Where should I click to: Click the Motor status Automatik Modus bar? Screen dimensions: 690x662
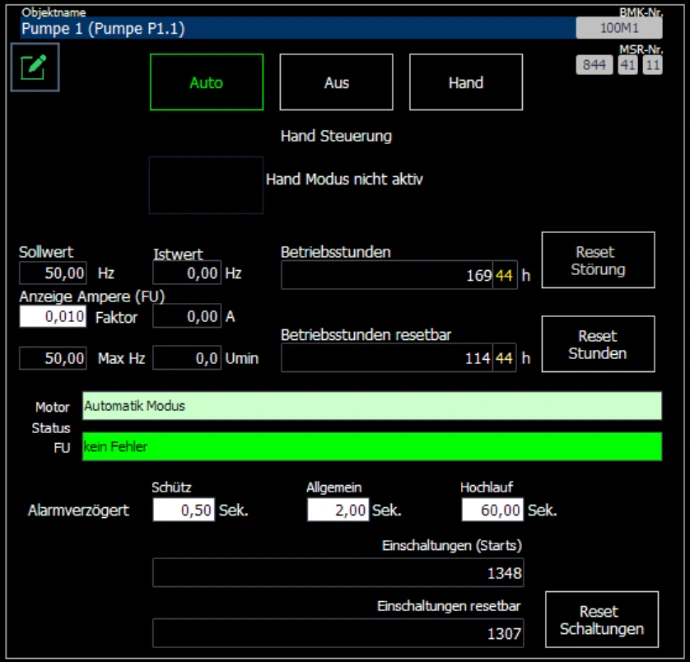coord(371,406)
